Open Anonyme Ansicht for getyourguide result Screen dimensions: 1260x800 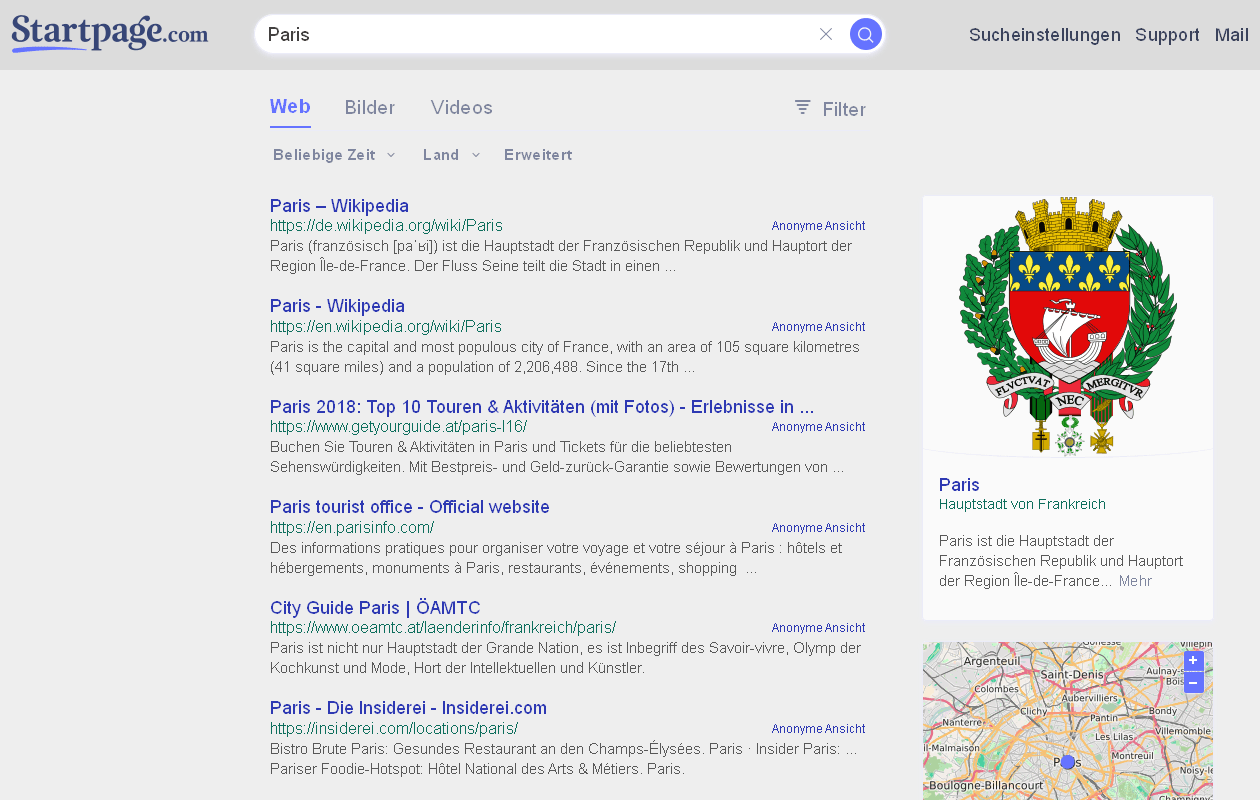pyautogui.click(x=818, y=427)
